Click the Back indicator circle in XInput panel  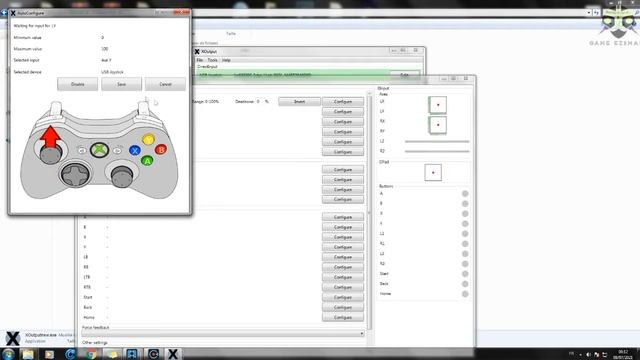[465, 284]
